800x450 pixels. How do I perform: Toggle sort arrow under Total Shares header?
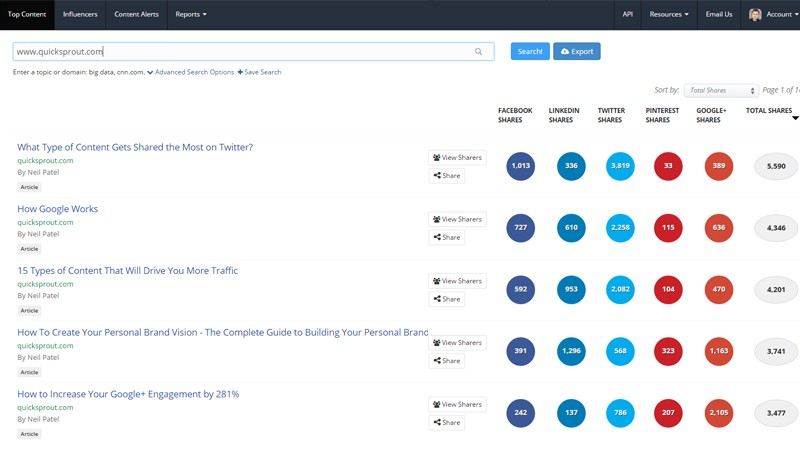(x=795, y=118)
